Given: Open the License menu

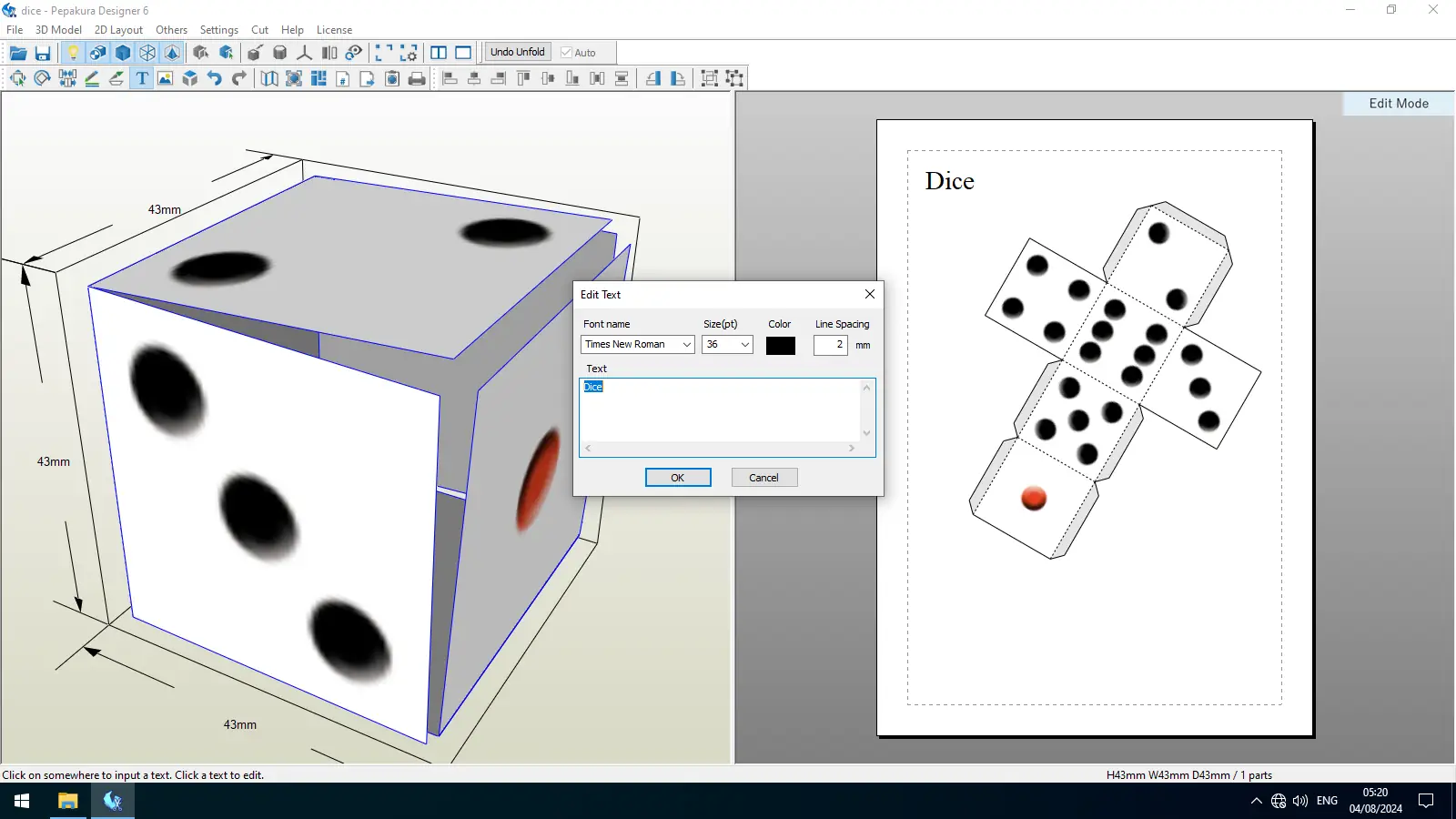Looking at the screenshot, I should 334,30.
